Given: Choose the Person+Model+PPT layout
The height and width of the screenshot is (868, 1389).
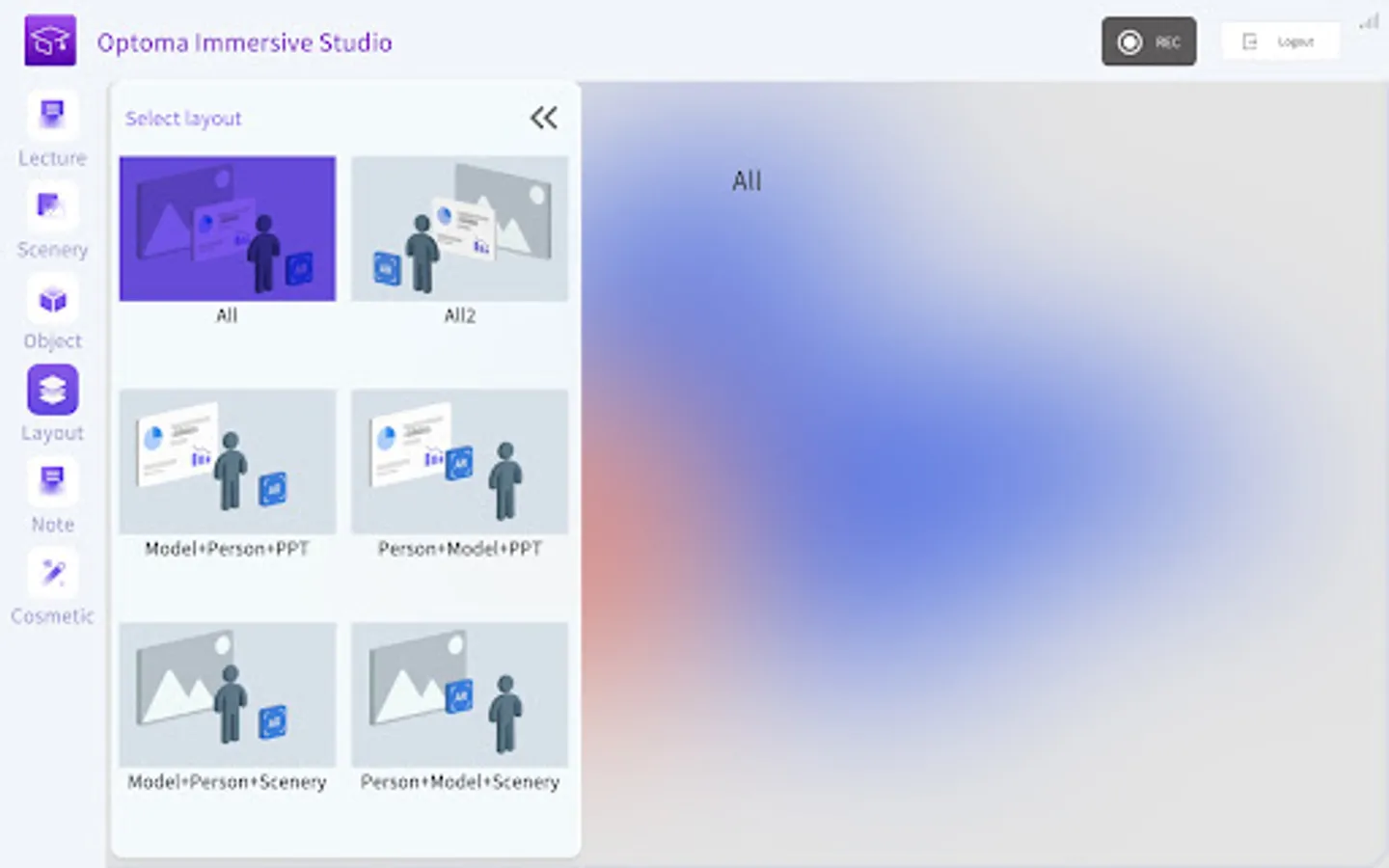Looking at the screenshot, I should click(x=459, y=461).
